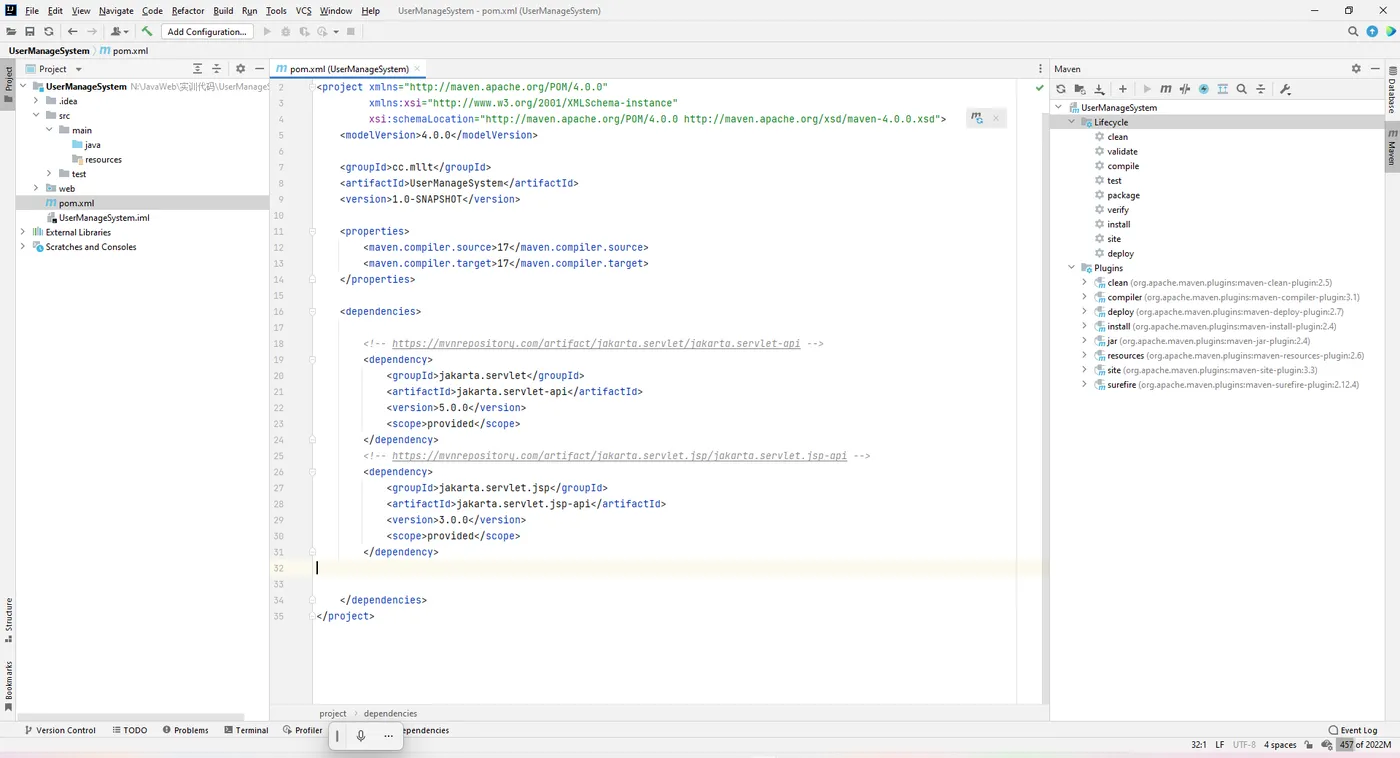The image size is (1400, 758).
Task: Hide the Project panel with minus icon
Action: pyautogui.click(x=259, y=69)
